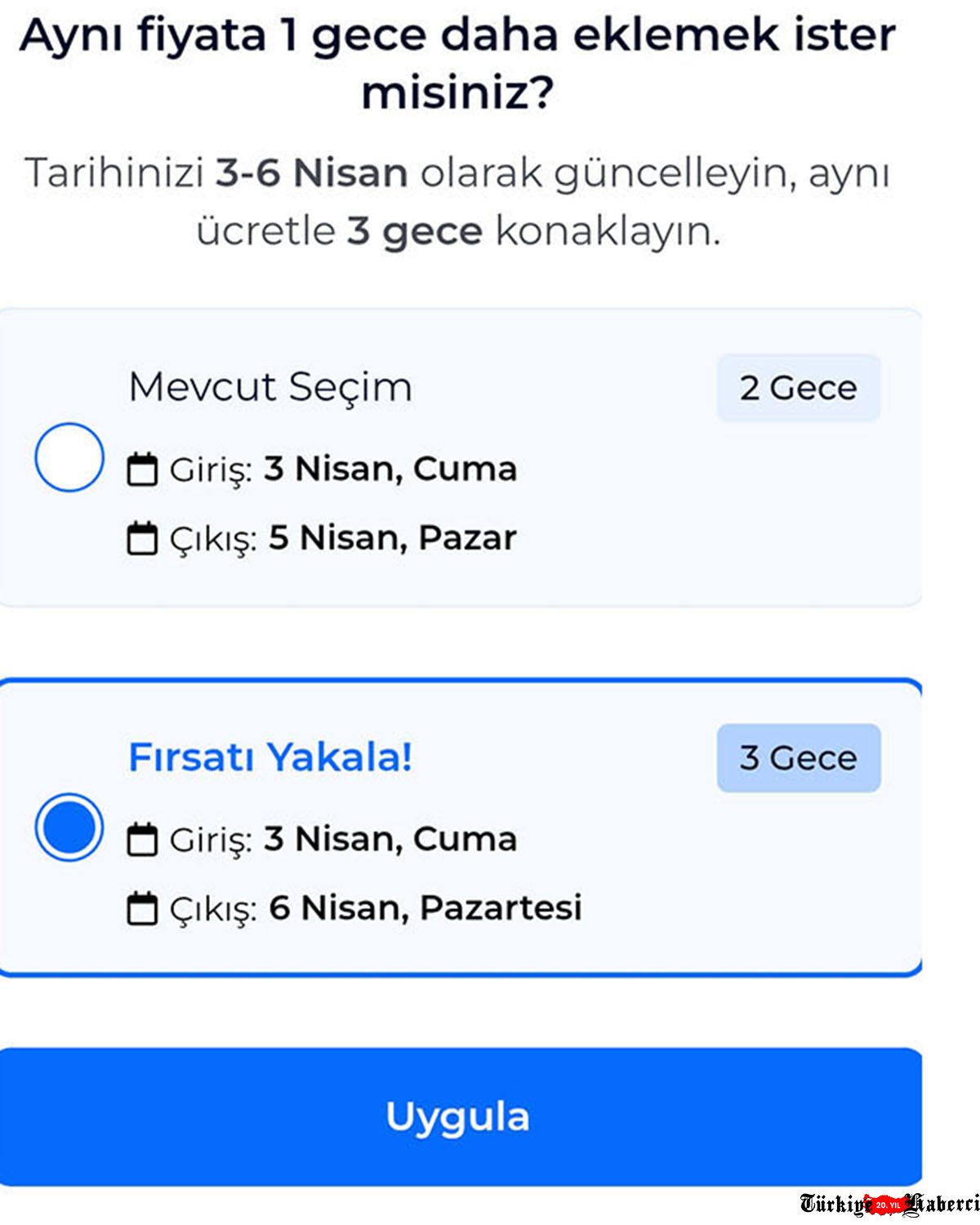Click calendar icon beside Giriş in Fırsatı Yakala
The height and width of the screenshot is (1225, 980).
142,840
